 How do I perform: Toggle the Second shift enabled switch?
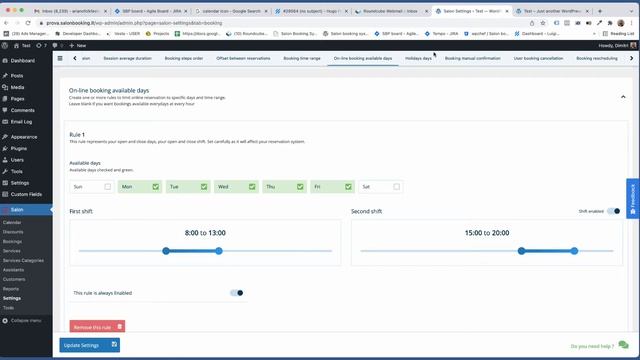pos(613,211)
